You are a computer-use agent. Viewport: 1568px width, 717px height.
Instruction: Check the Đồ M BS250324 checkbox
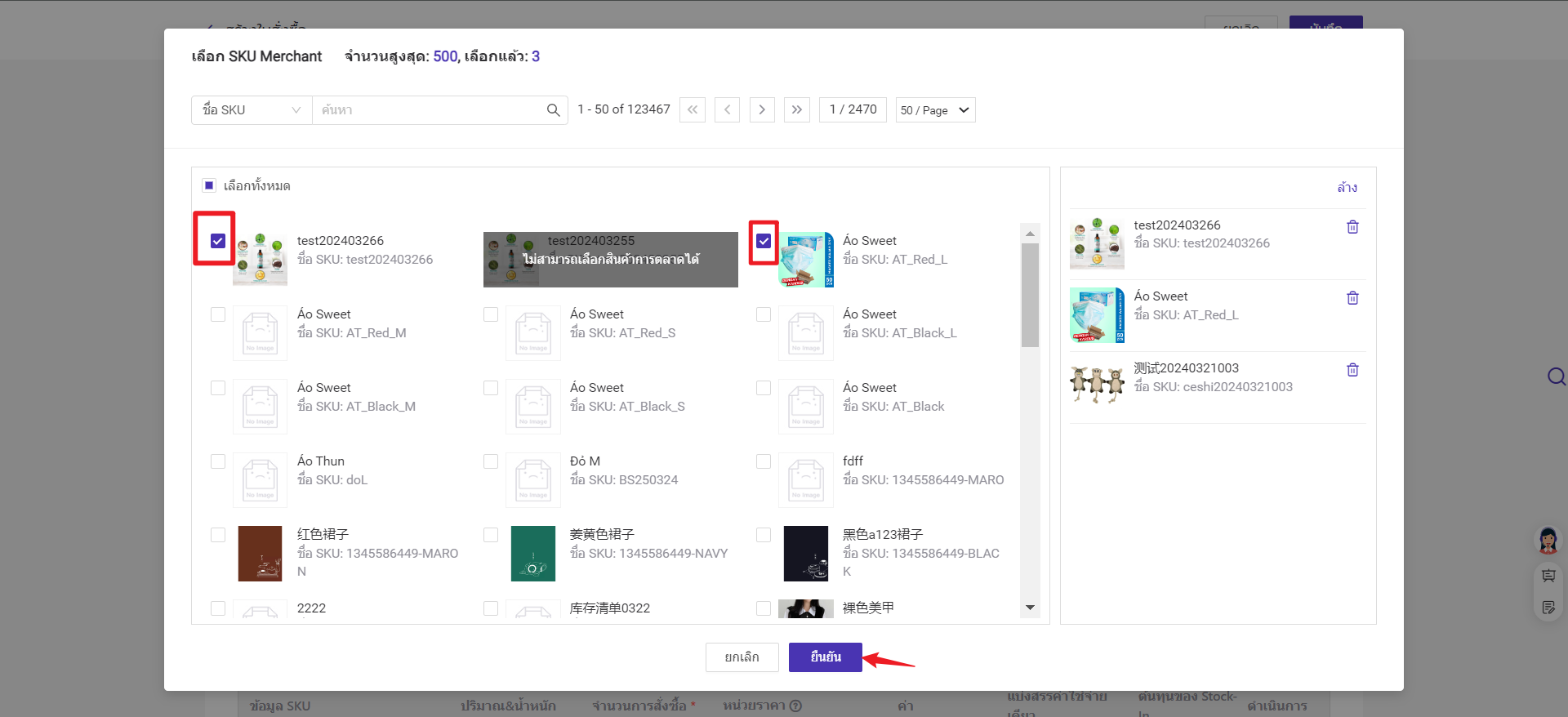click(x=491, y=461)
